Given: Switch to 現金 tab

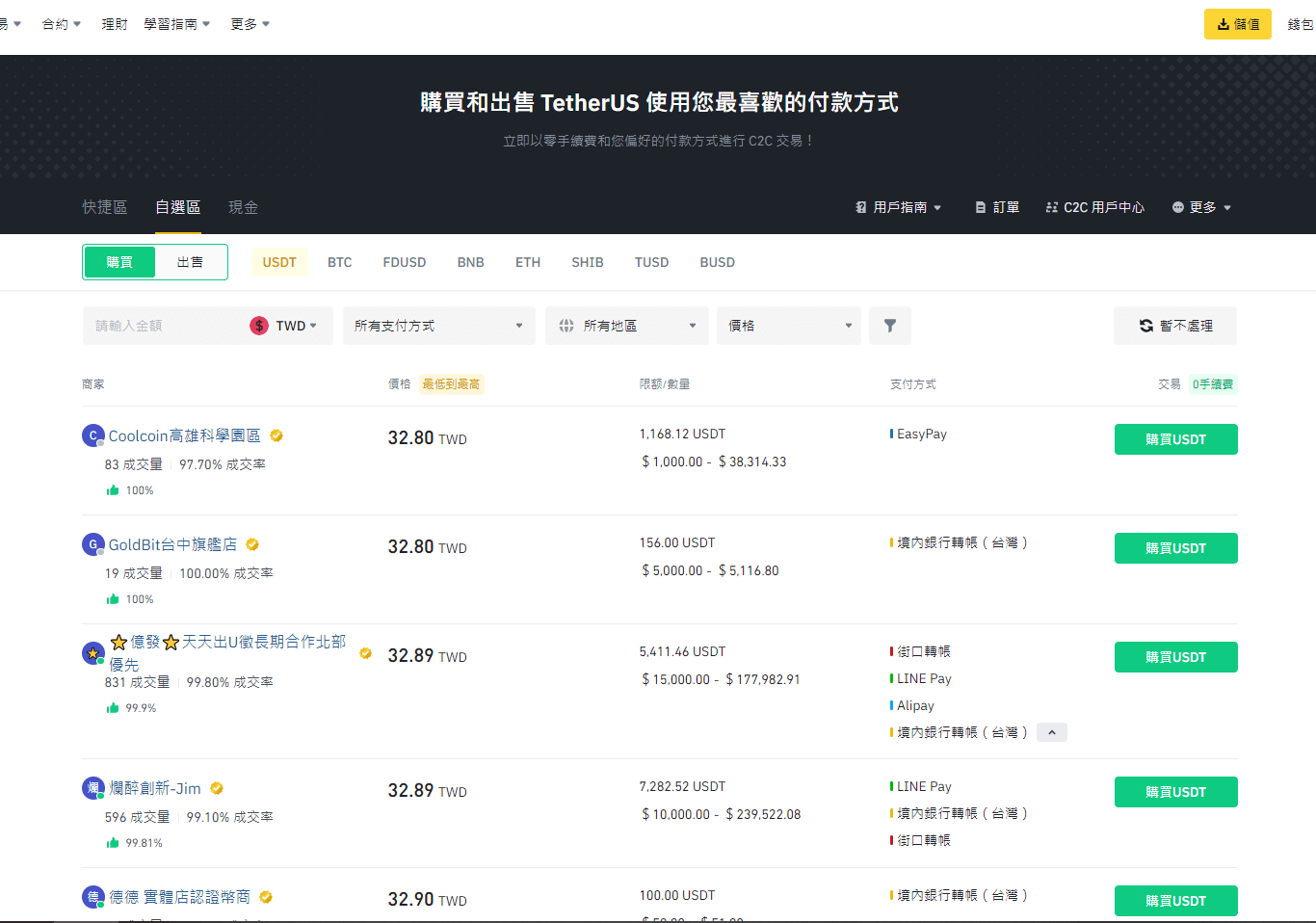Looking at the screenshot, I should [243, 207].
